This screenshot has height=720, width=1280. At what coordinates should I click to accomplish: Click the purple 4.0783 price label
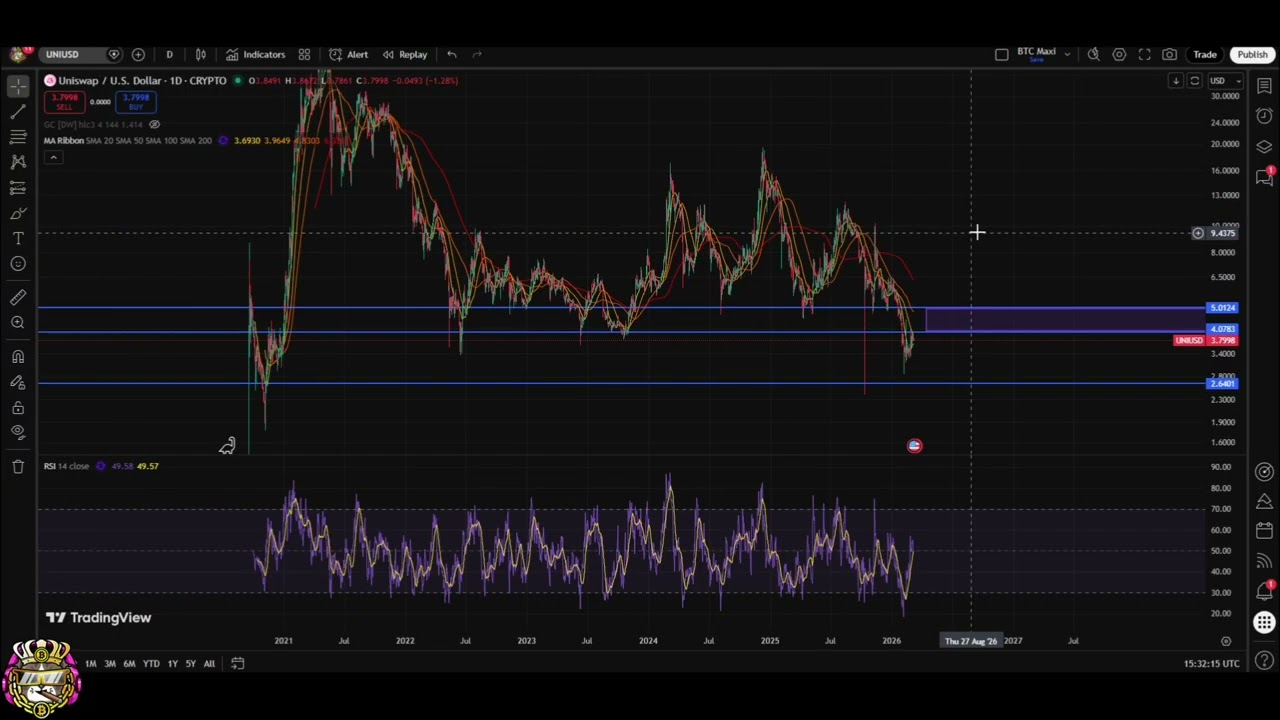pyautogui.click(x=1222, y=329)
